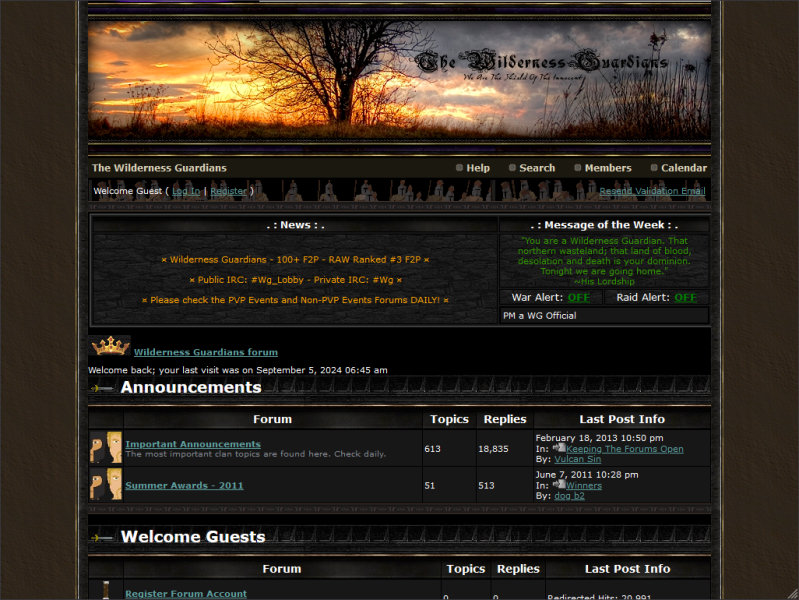
Task: Click the crown icon beside forum title
Action: [110, 347]
